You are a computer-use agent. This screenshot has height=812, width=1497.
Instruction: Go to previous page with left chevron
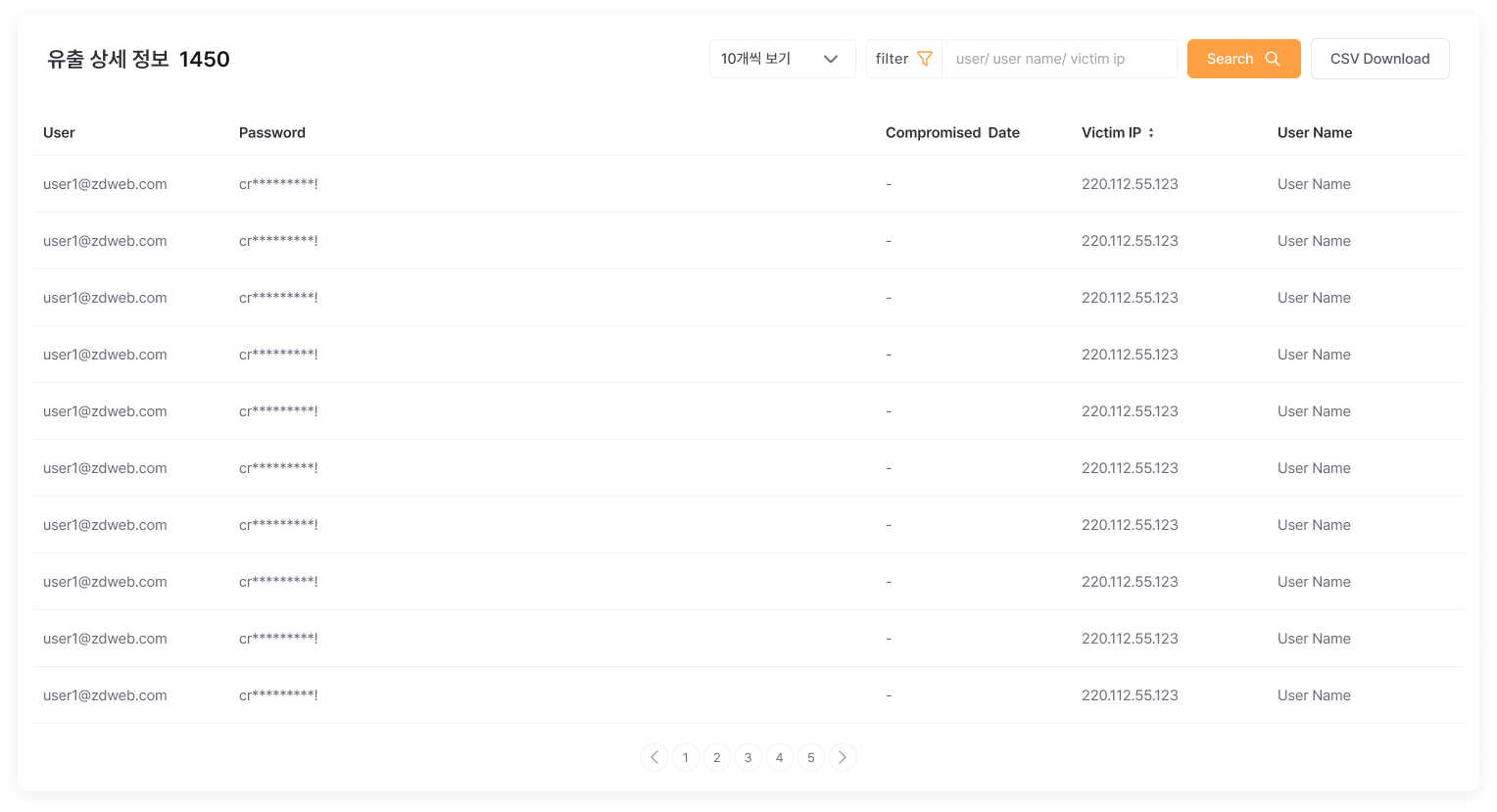click(x=654, y=757)
